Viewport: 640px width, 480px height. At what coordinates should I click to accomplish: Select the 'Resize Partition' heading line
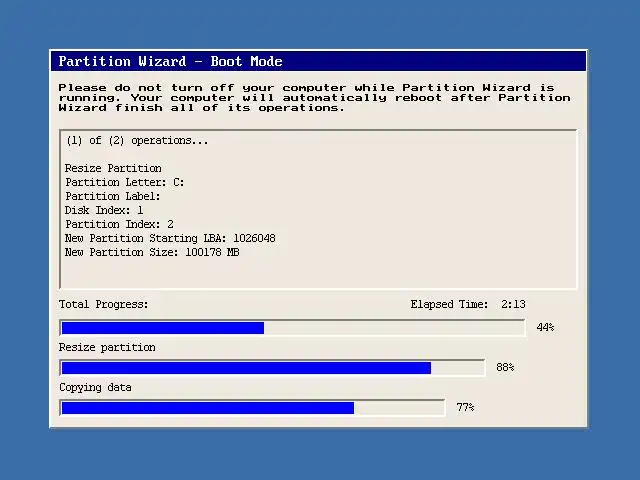tap(113, 168)
